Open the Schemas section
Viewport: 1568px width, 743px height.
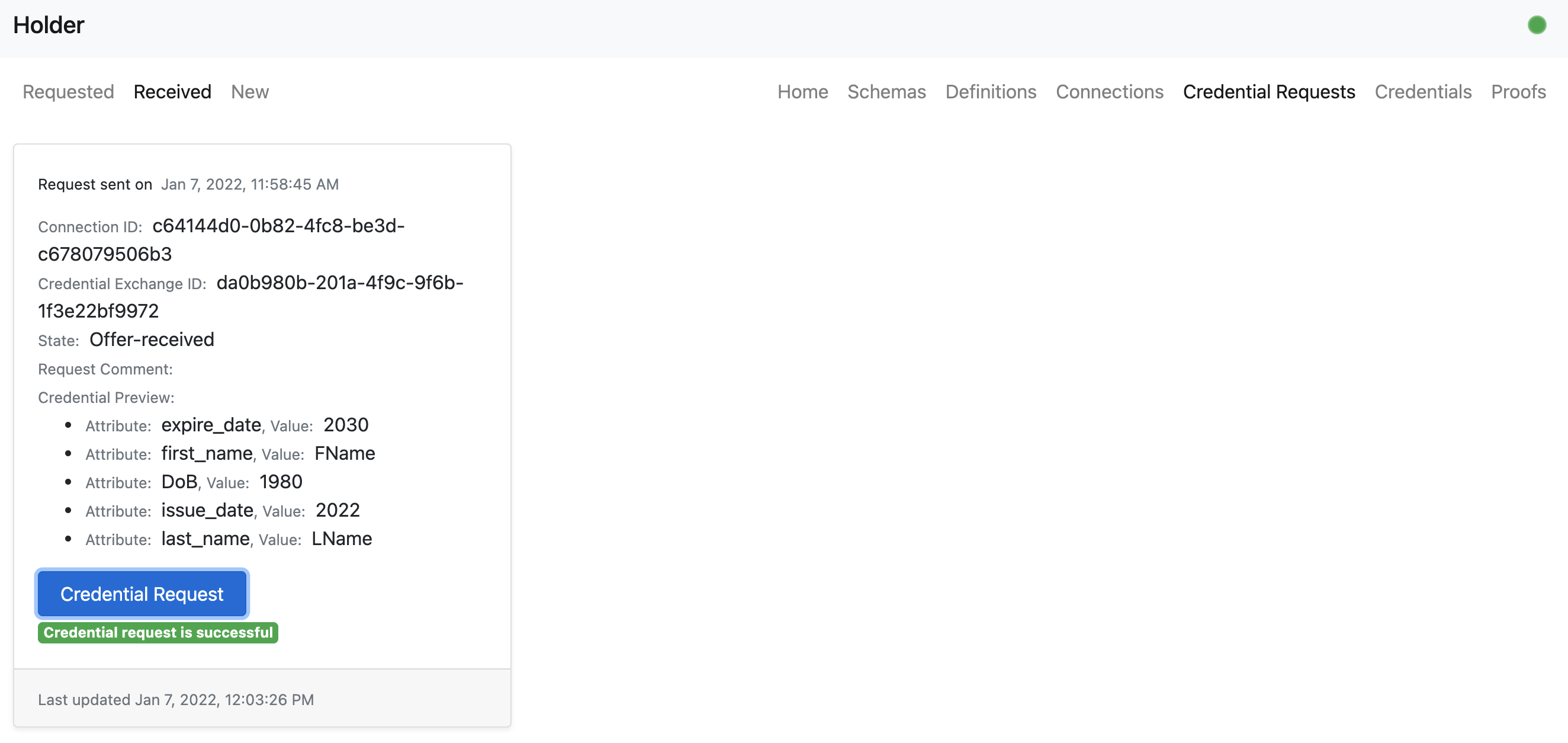886,92
